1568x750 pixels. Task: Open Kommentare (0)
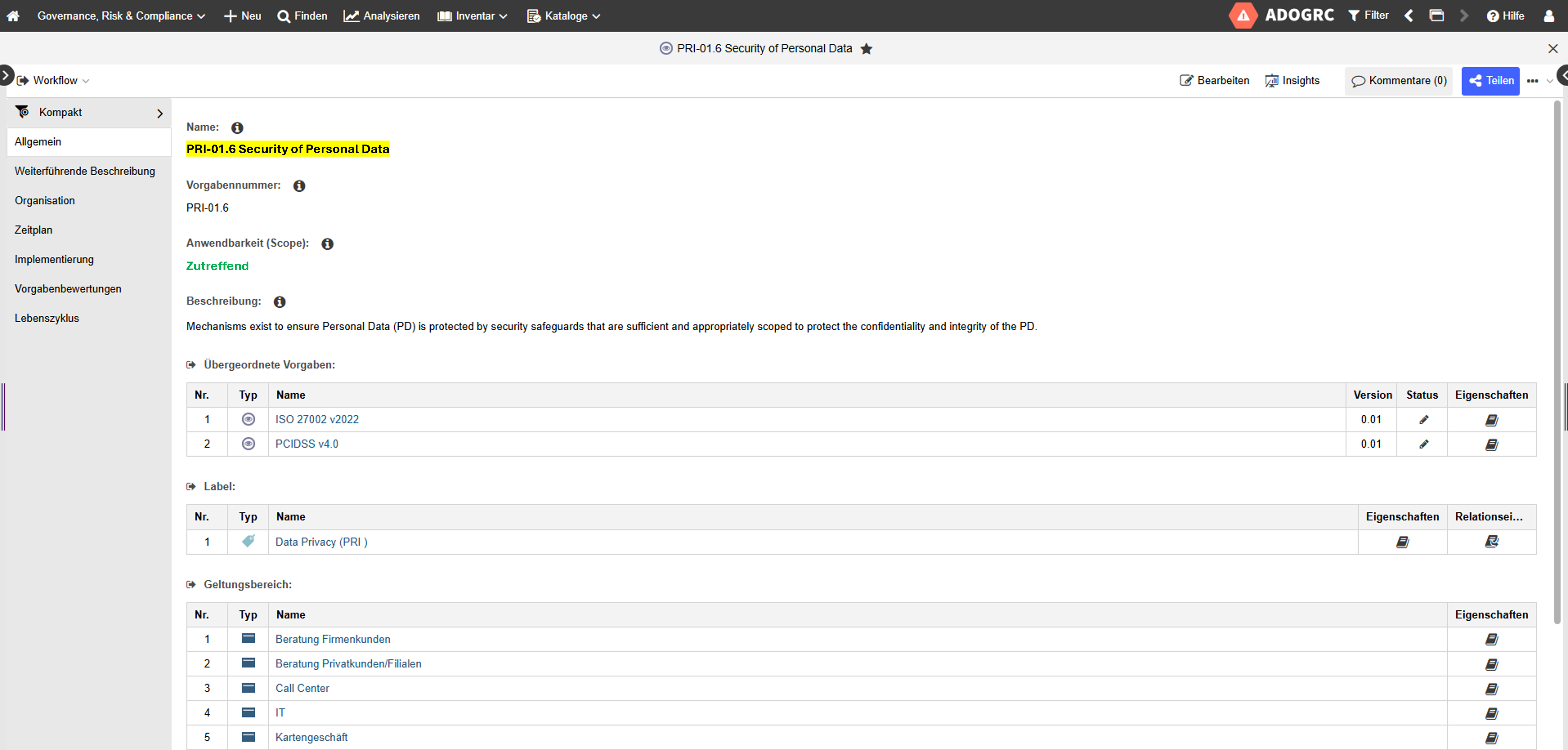click(x=1398, y=81)
